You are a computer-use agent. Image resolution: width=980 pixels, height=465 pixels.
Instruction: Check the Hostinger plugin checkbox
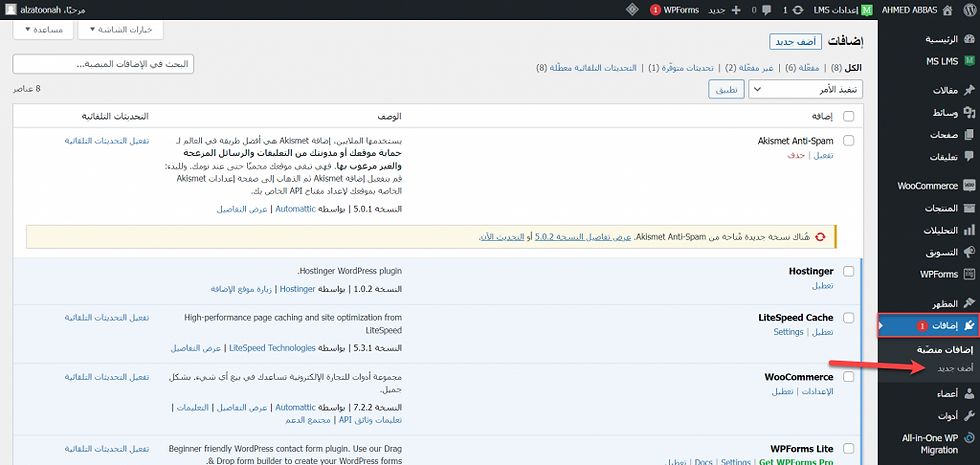coord(849,271)
